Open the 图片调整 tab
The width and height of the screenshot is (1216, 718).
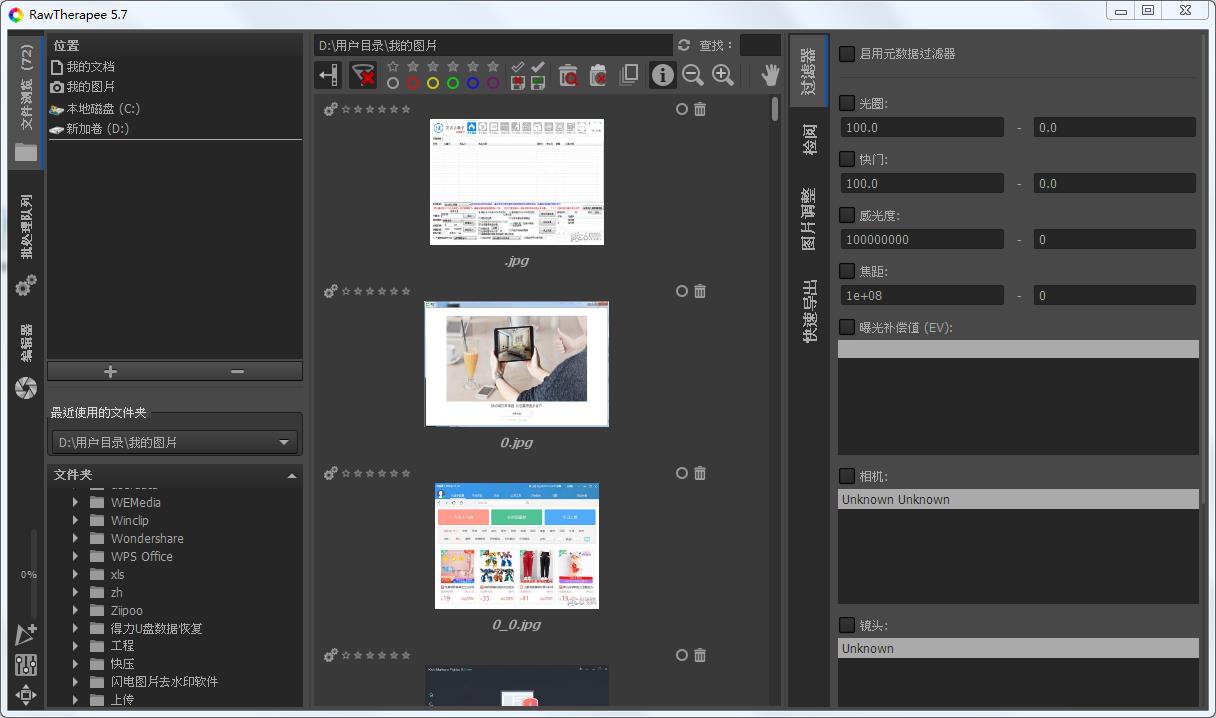coord(809,217)
